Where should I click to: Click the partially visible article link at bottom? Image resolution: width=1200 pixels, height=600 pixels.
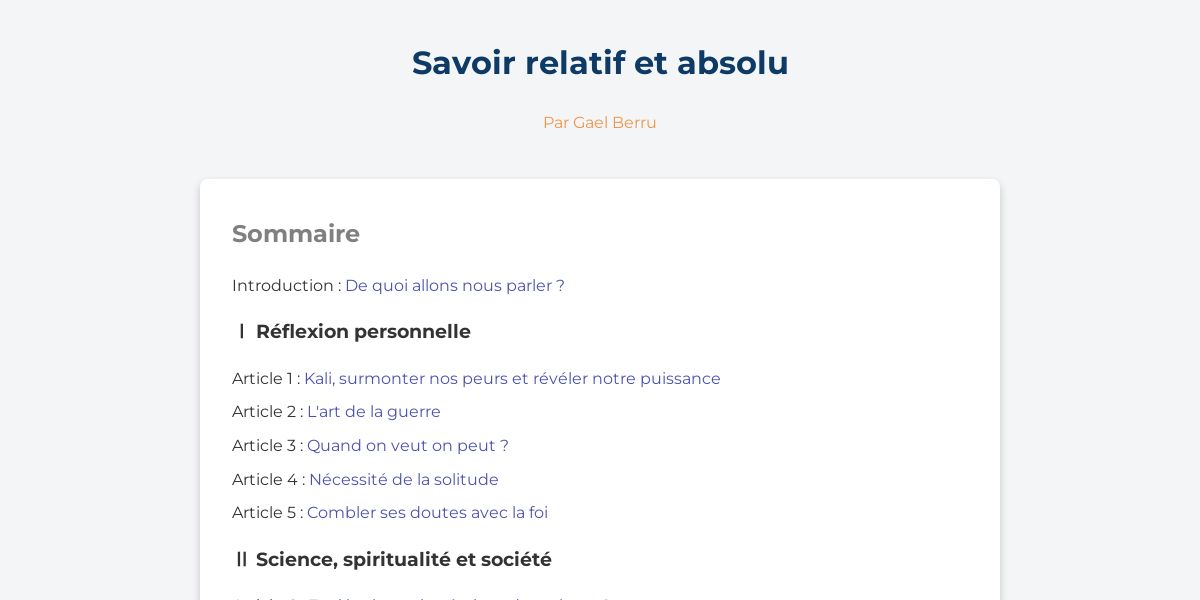(460, 598)
